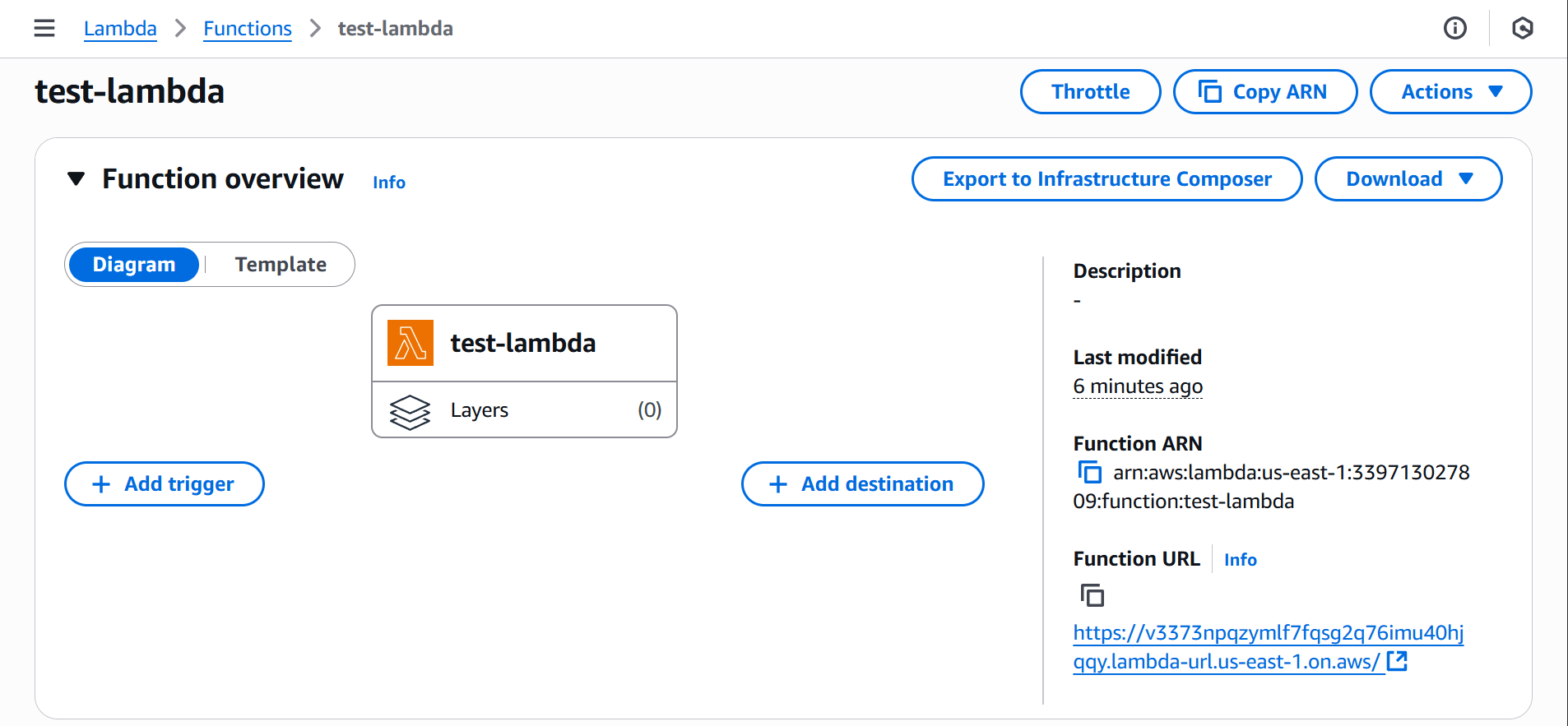
Task: Add a trigger to the function
Action: click(165, 484)
